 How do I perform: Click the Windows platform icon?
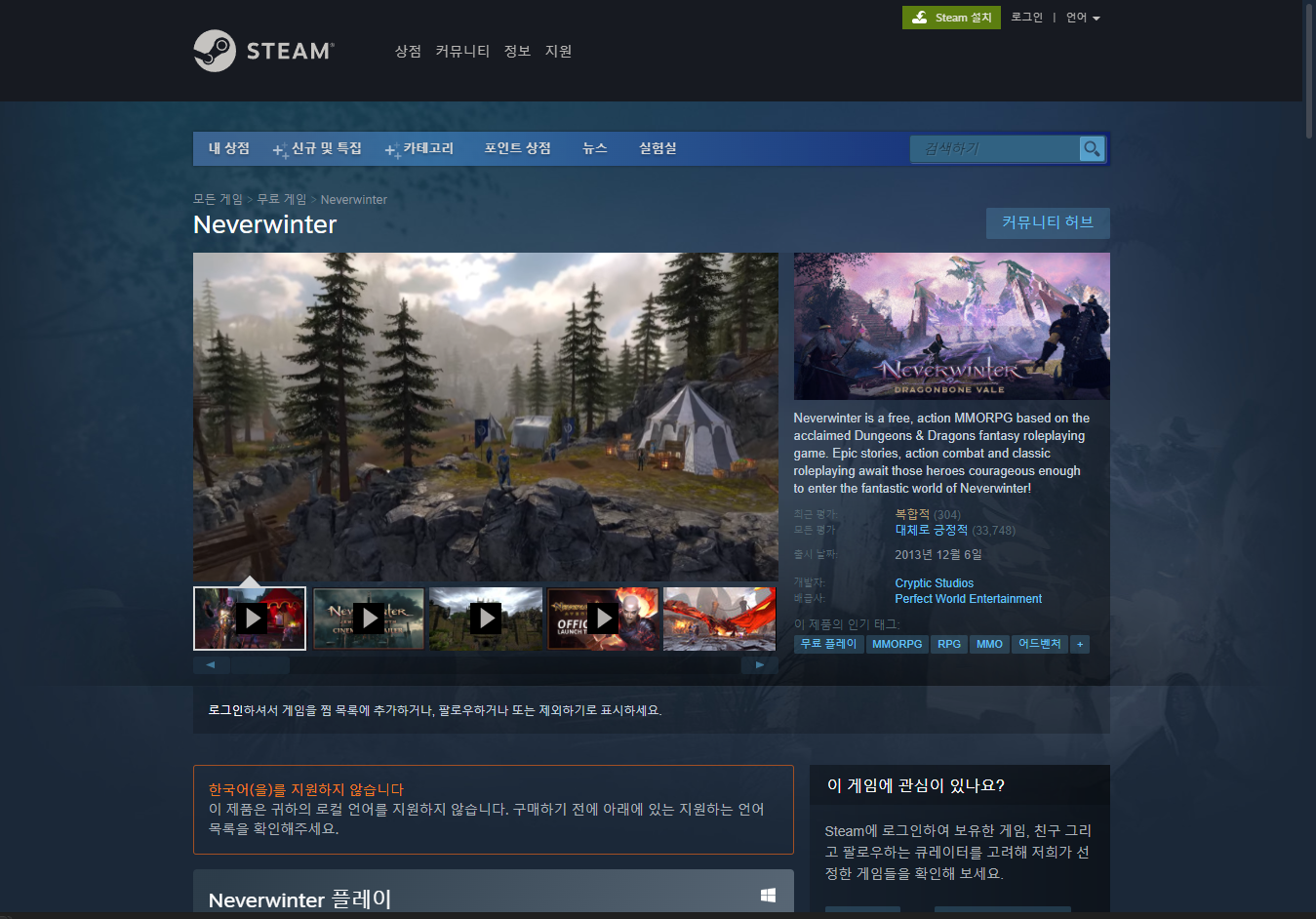(x=768, y=896)
